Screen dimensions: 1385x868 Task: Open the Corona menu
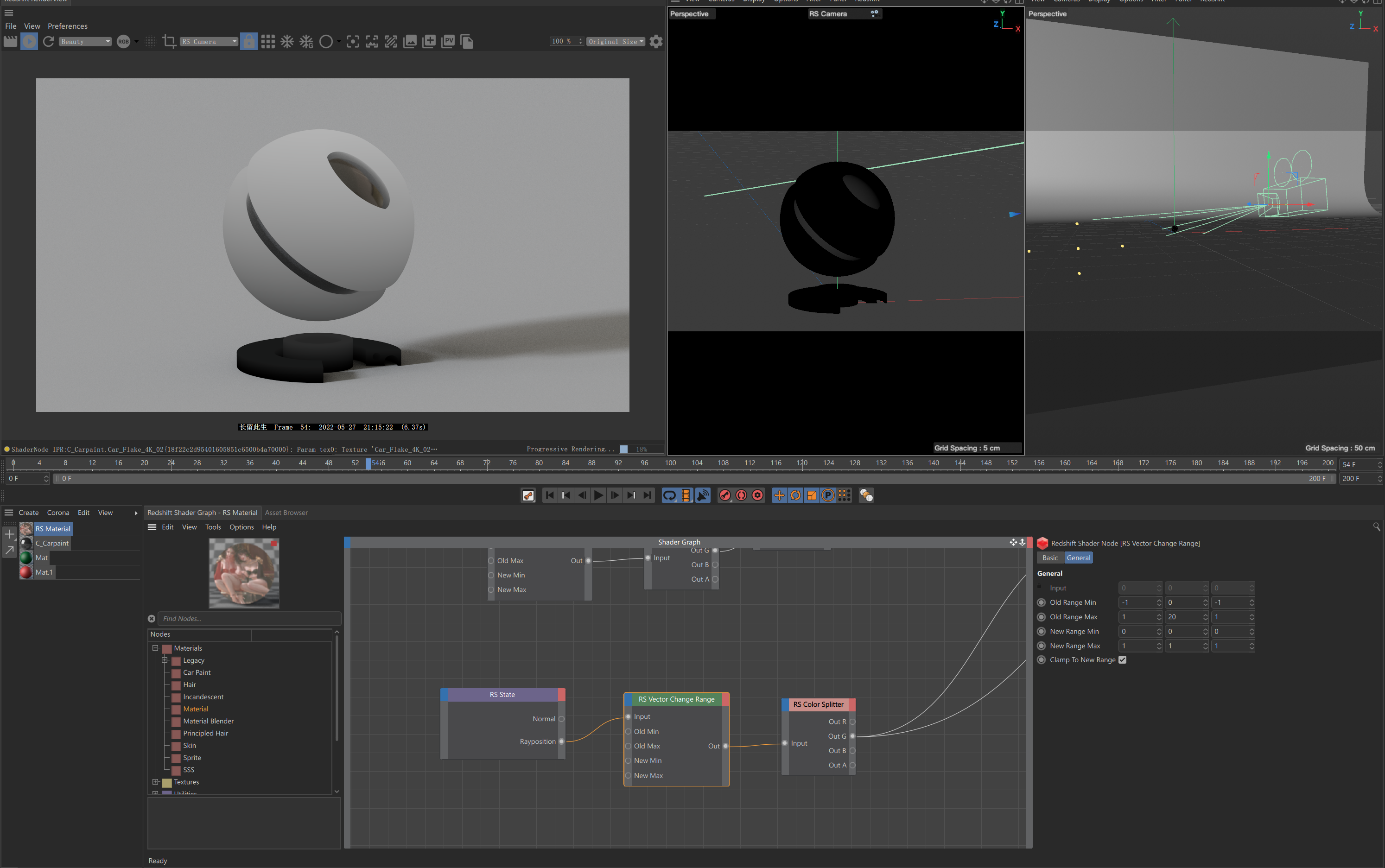tap(58, 513)
